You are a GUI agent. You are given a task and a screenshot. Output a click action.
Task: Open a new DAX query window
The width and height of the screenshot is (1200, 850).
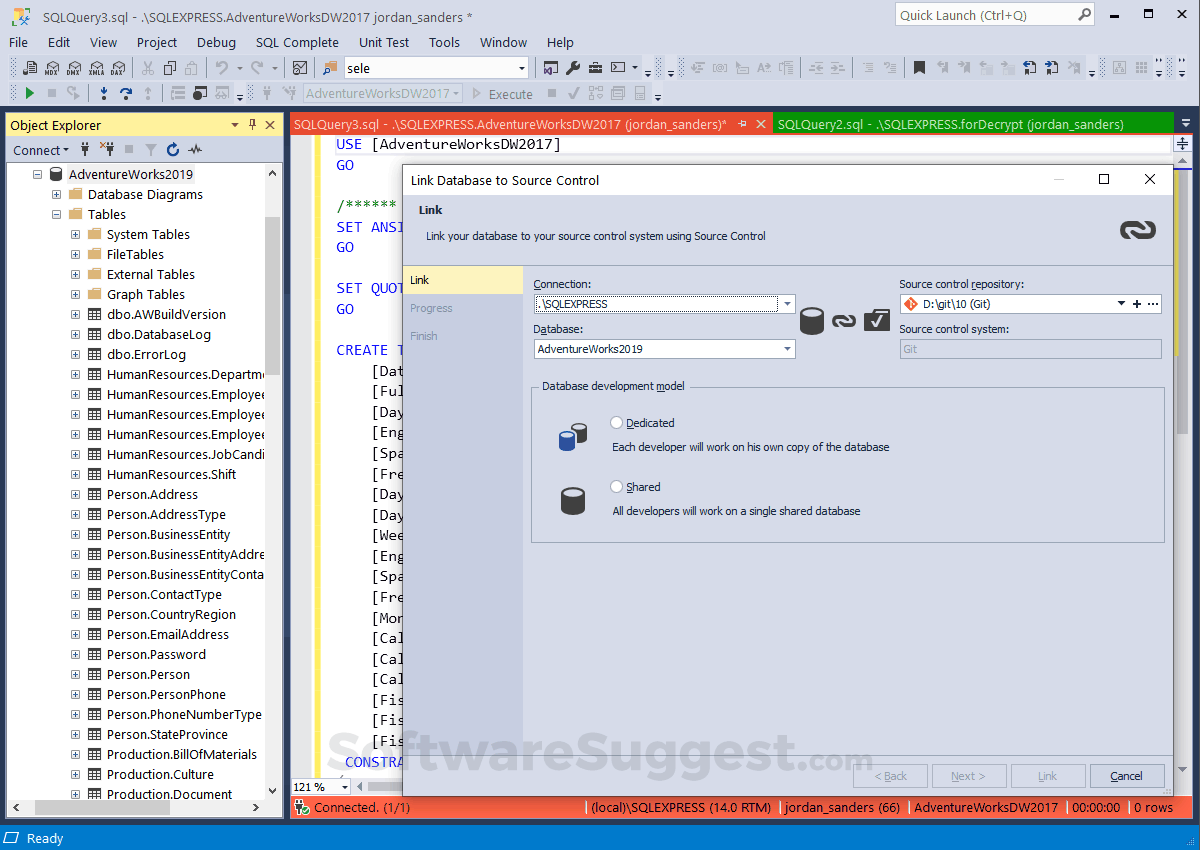[x=118, y=68]
